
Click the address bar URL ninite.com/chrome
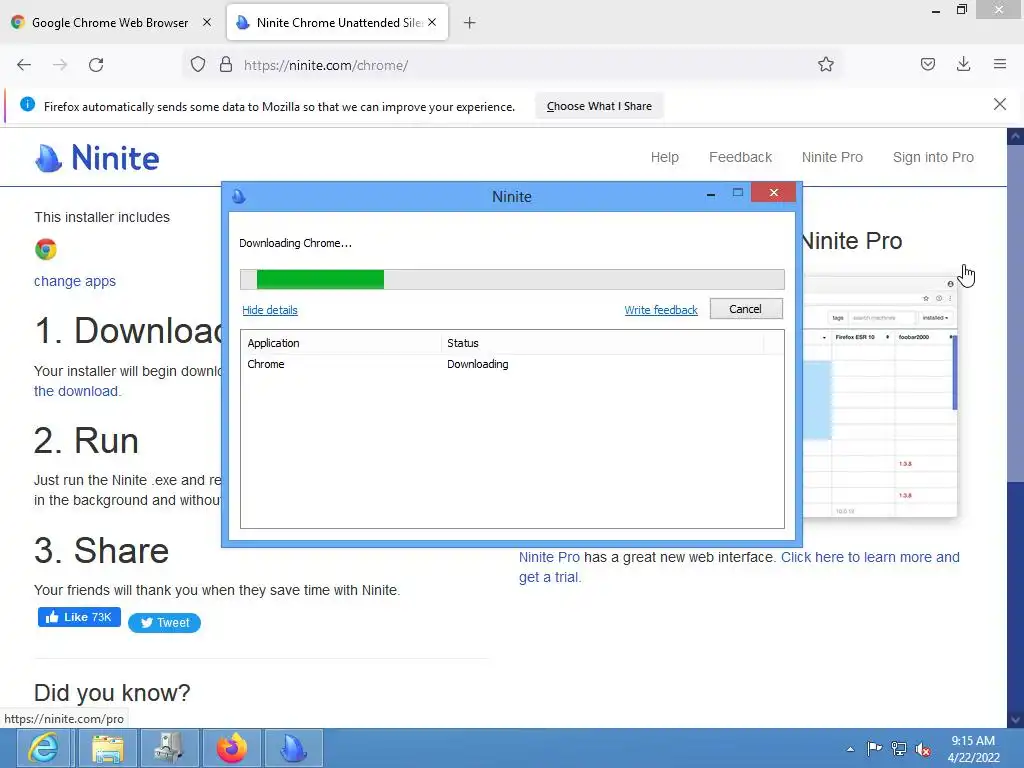pos(326,65)
